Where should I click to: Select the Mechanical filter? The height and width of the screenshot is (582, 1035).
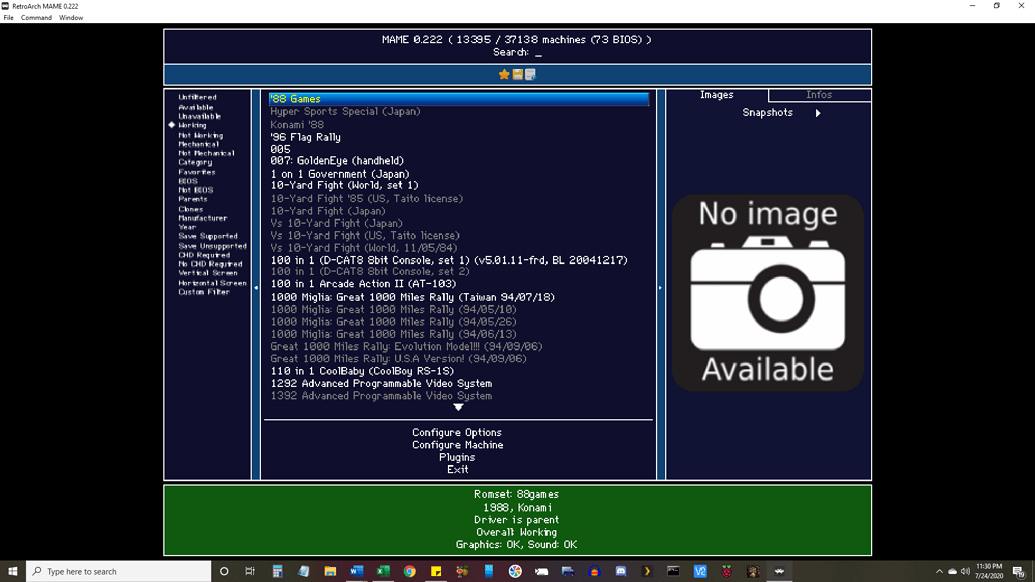click(198, 144)
